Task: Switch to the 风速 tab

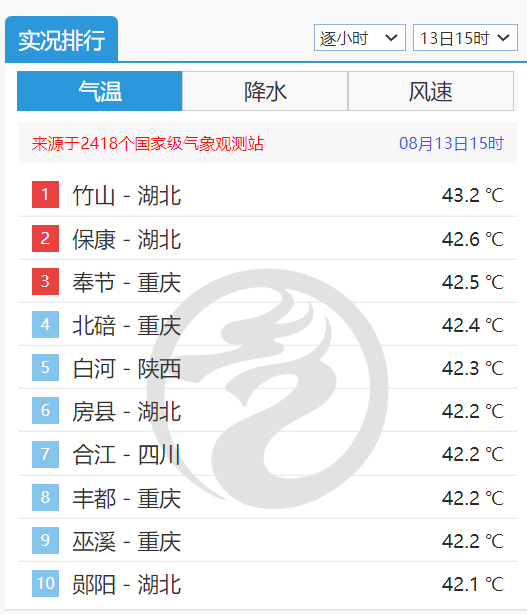Action: pos(431,91)
